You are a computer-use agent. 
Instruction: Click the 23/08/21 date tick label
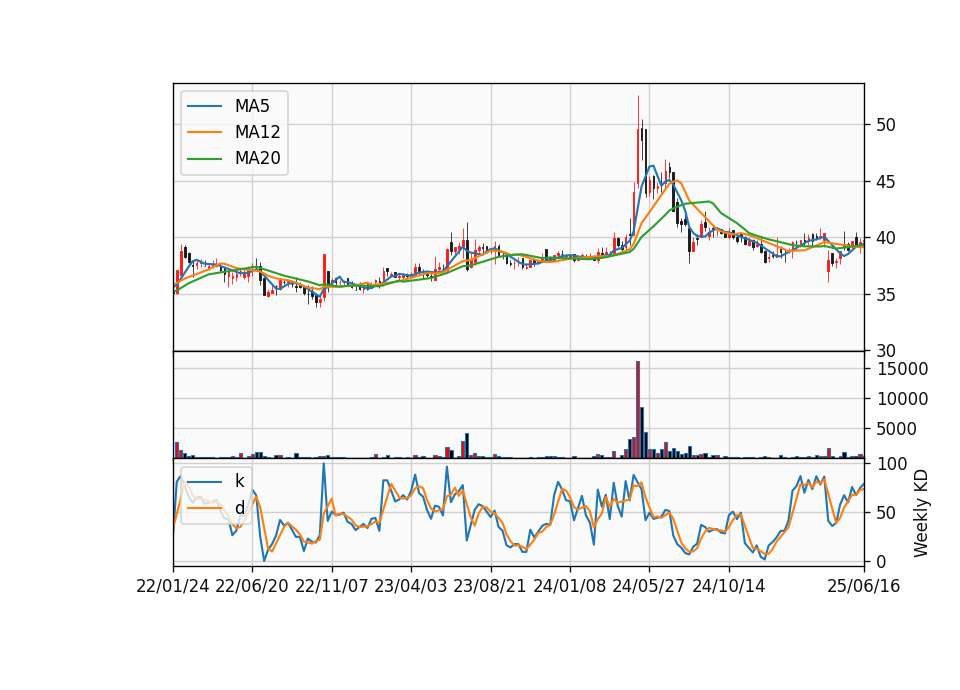click(490, 586)
